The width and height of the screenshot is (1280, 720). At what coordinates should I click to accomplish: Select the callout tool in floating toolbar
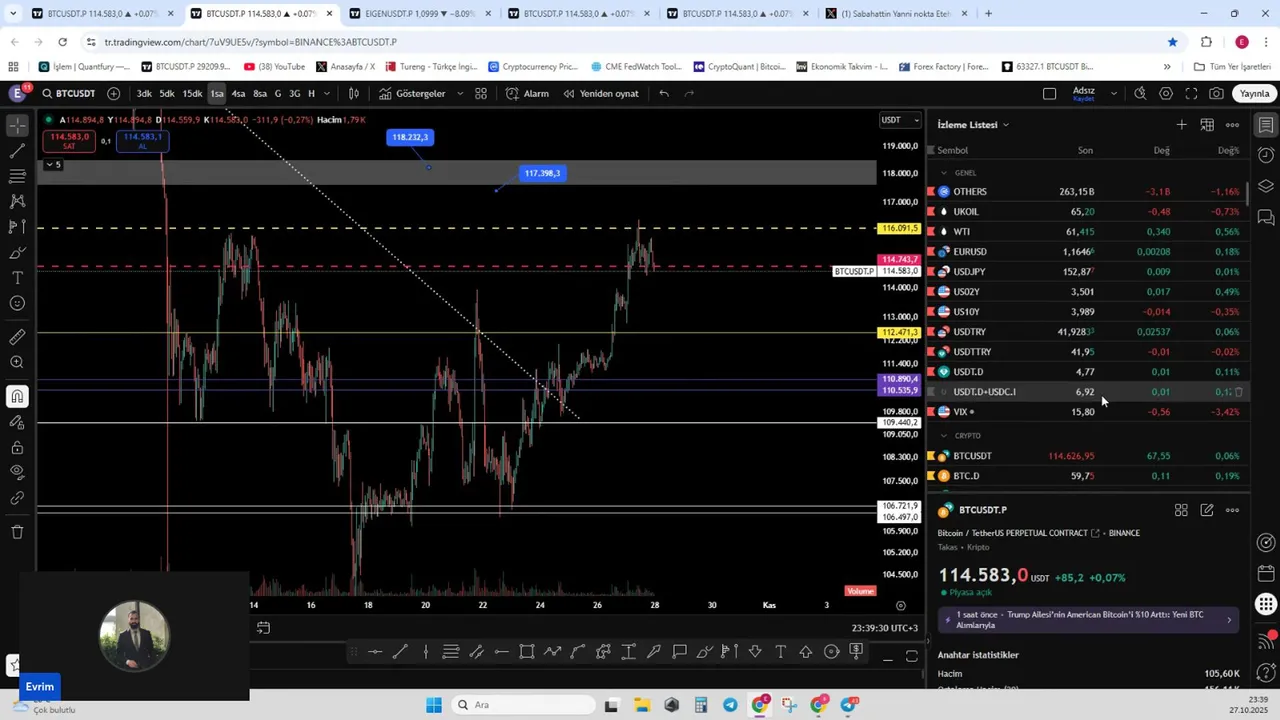click(679, 652)
